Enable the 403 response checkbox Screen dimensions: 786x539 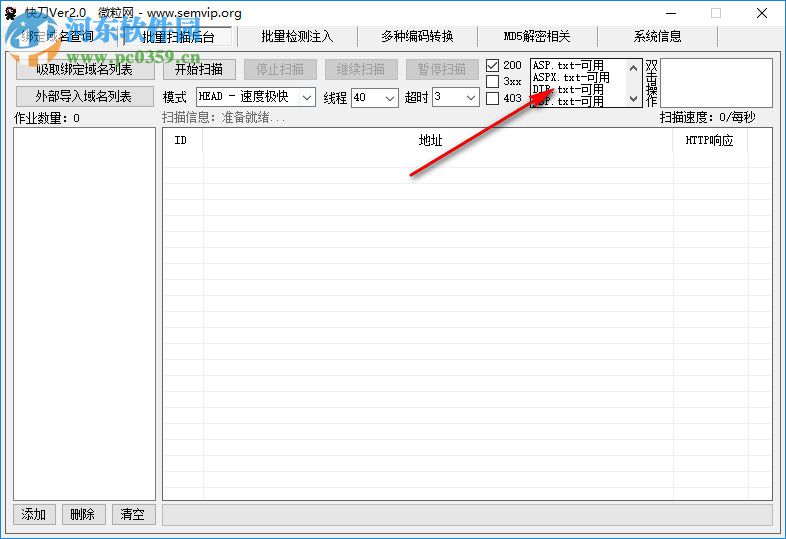tap(493, 98)
